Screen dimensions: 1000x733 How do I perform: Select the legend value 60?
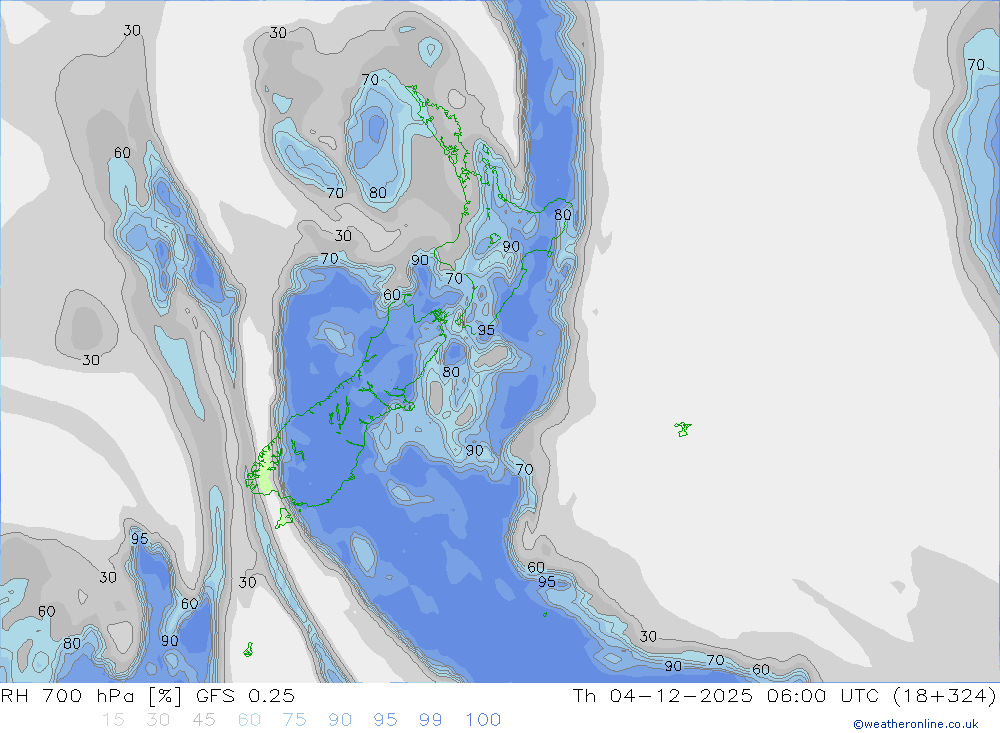click(x=249, y=720)
